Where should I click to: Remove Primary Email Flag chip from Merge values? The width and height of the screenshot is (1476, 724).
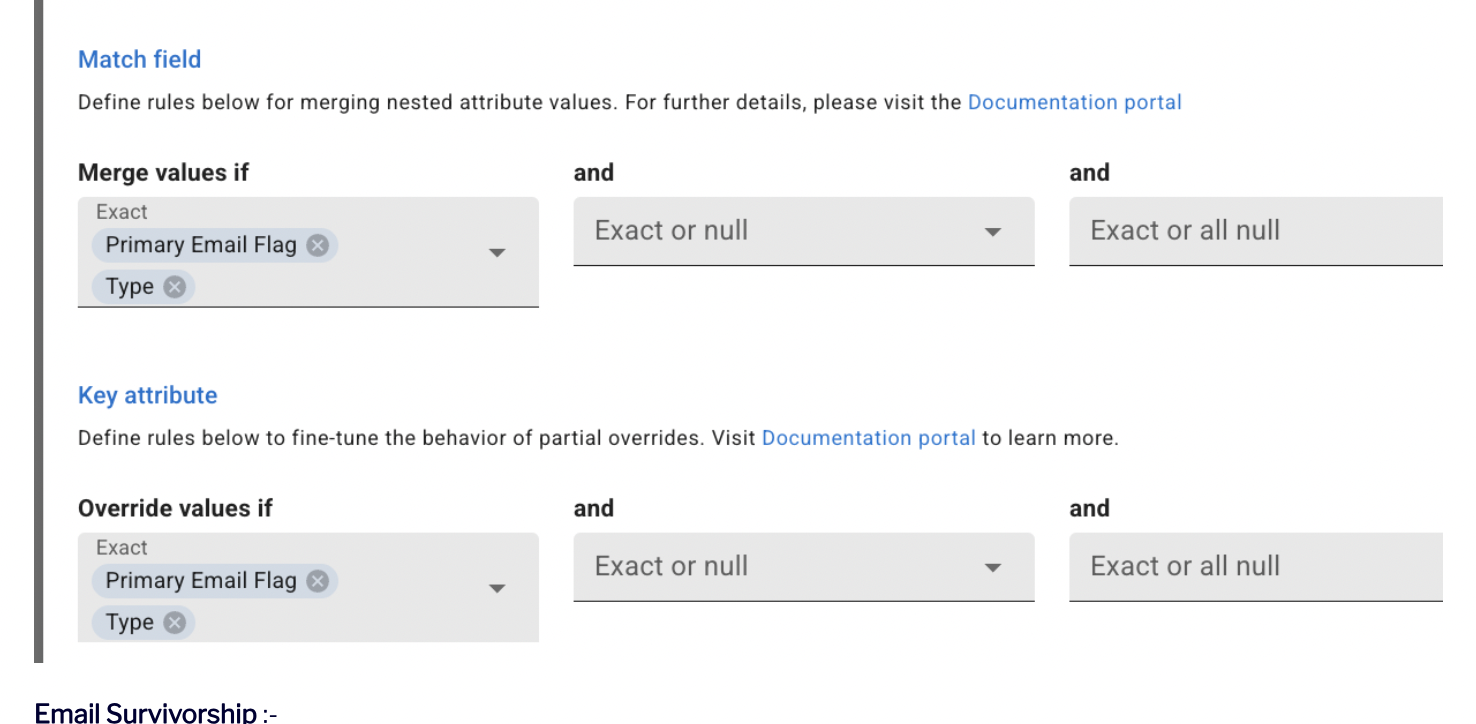point(317,245)
